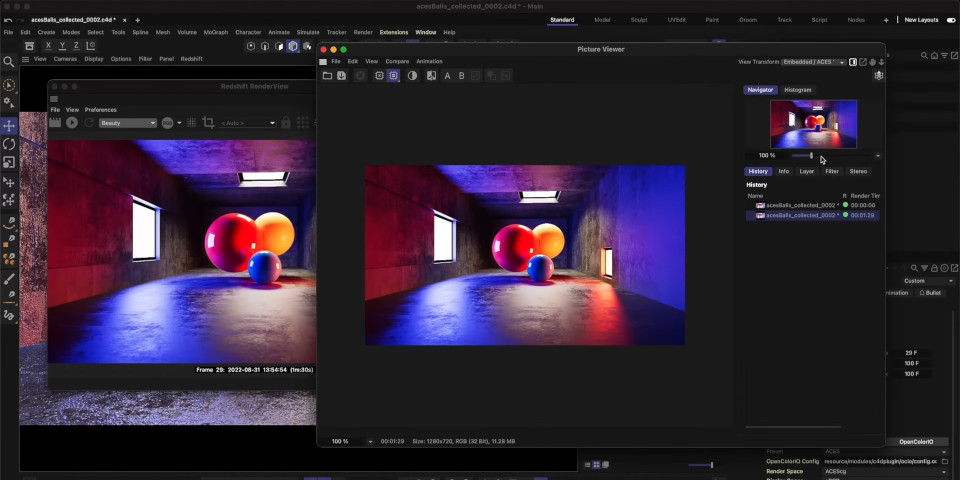This screenshot has width=960, height=480.
Task: Toggle the lock icon in RenderView toolbar
Action: click(286, 122)
